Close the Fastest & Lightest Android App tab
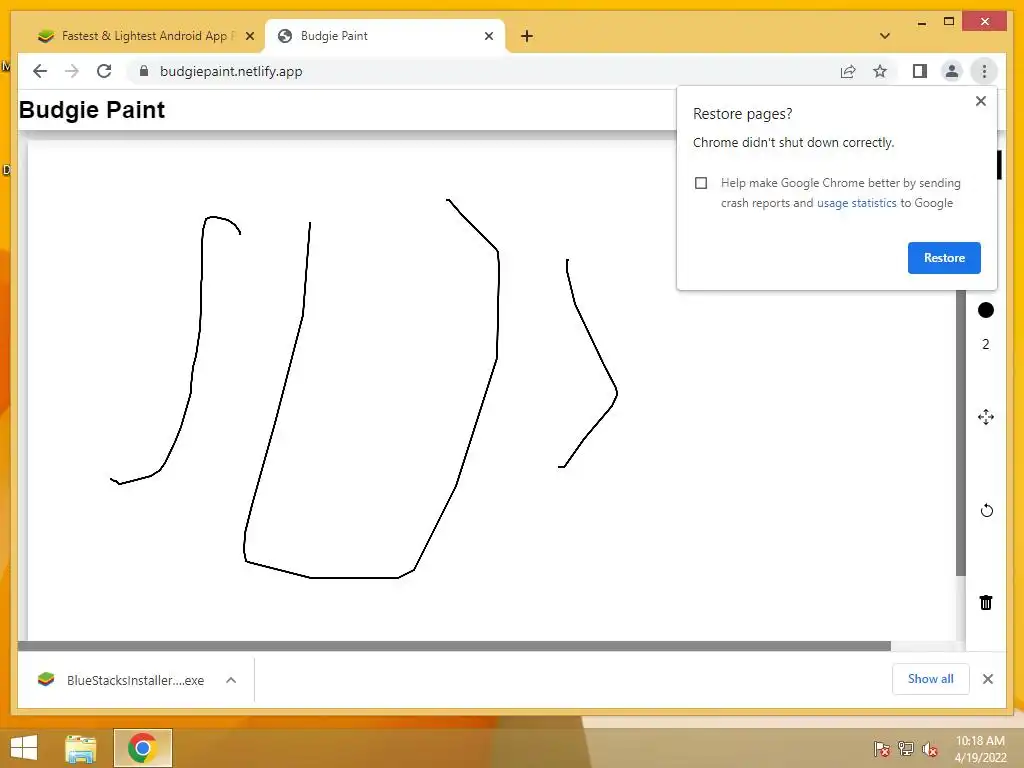The height and width of the screenshot is (768, 1024). tap(249, 36)
